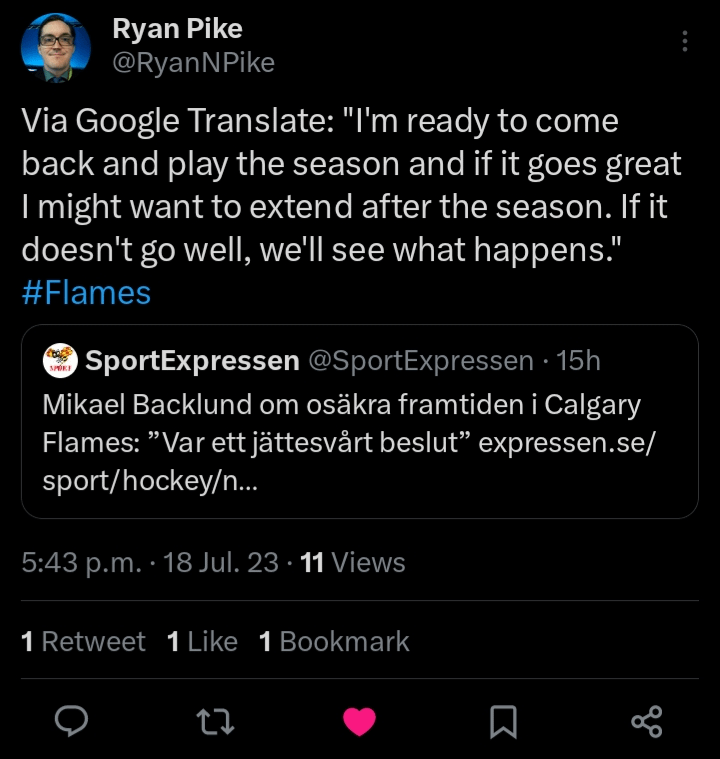Viewport: 720px width, 759px height.
Task: Click the #Flames hashtag
Action: click(x=86, y=293)
